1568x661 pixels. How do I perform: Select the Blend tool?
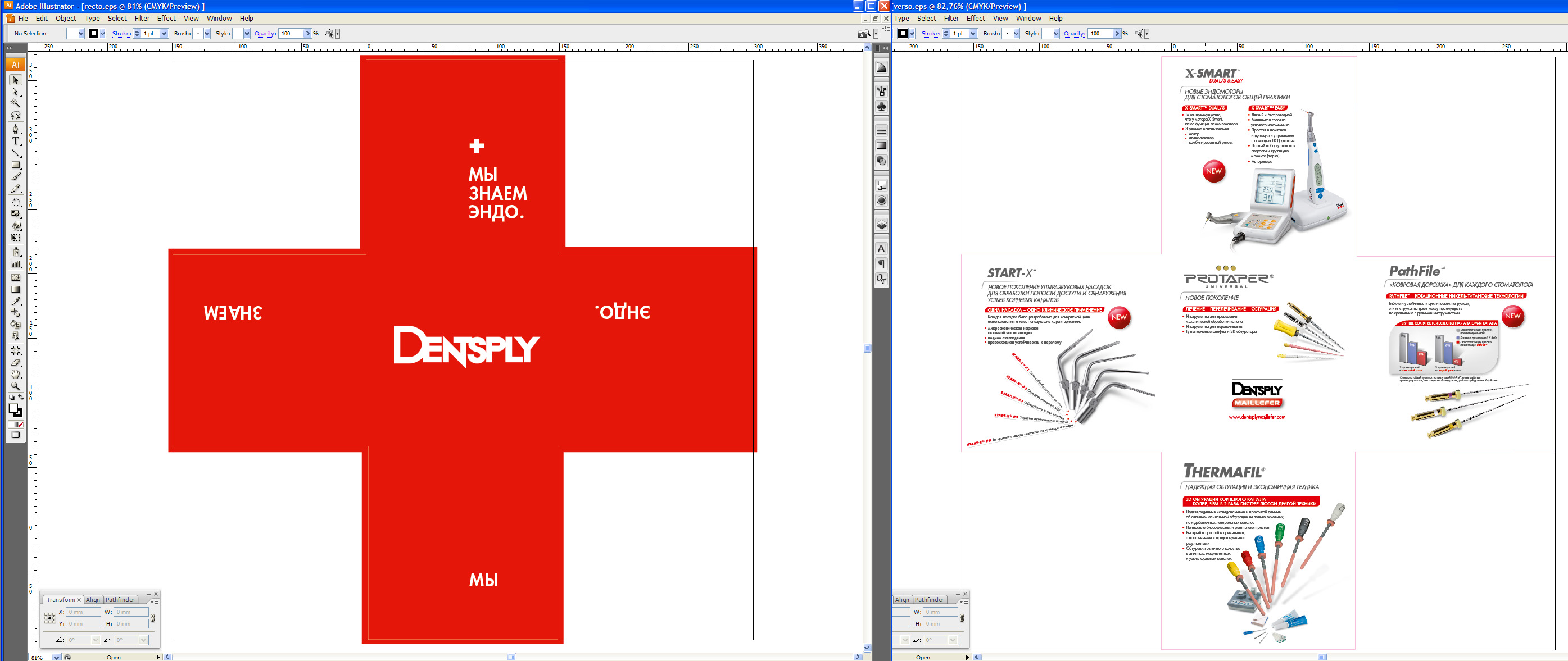pyautogui.click(x=16, y=313)
